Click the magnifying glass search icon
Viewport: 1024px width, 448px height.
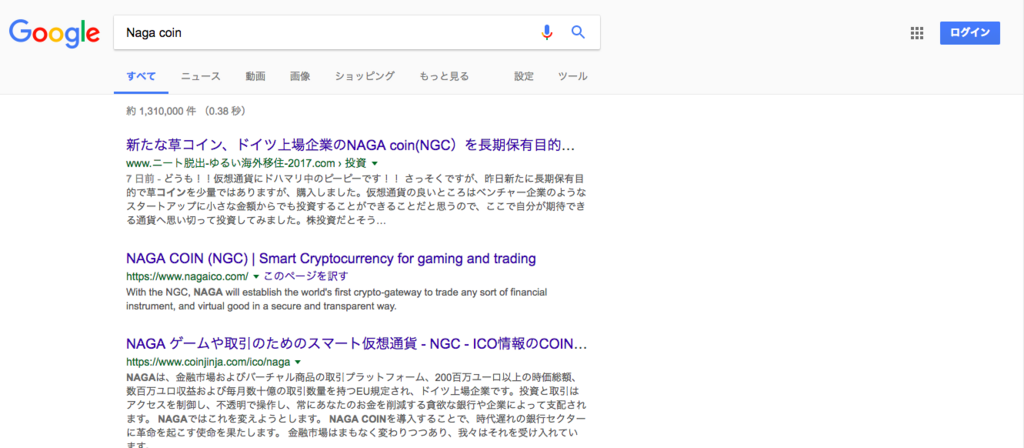click(x=578, y=32)
